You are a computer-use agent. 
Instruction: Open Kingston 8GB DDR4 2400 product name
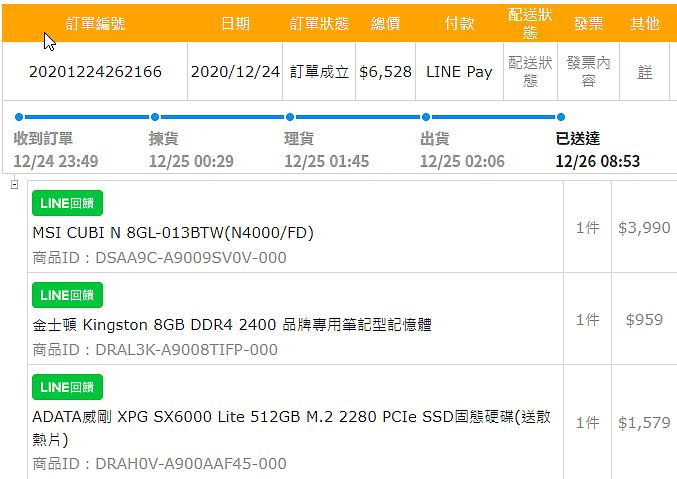click(232, 324)
